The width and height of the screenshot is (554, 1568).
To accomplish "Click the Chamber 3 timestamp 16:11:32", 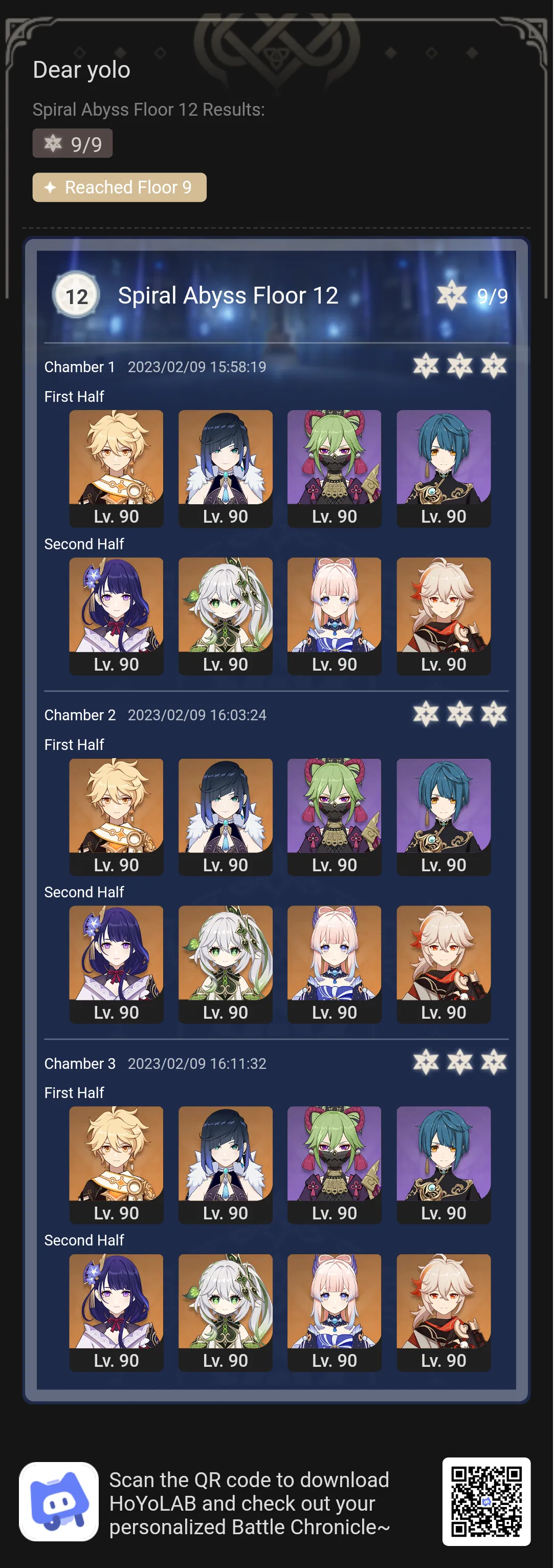I will 197,1063.
